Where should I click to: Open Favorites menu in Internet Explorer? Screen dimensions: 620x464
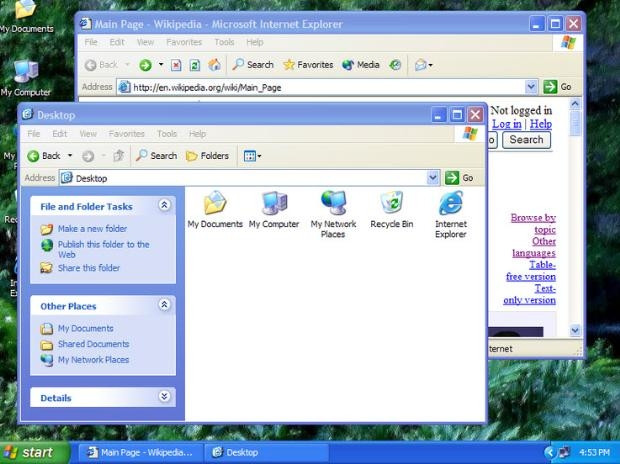click(x=184, y=42)
